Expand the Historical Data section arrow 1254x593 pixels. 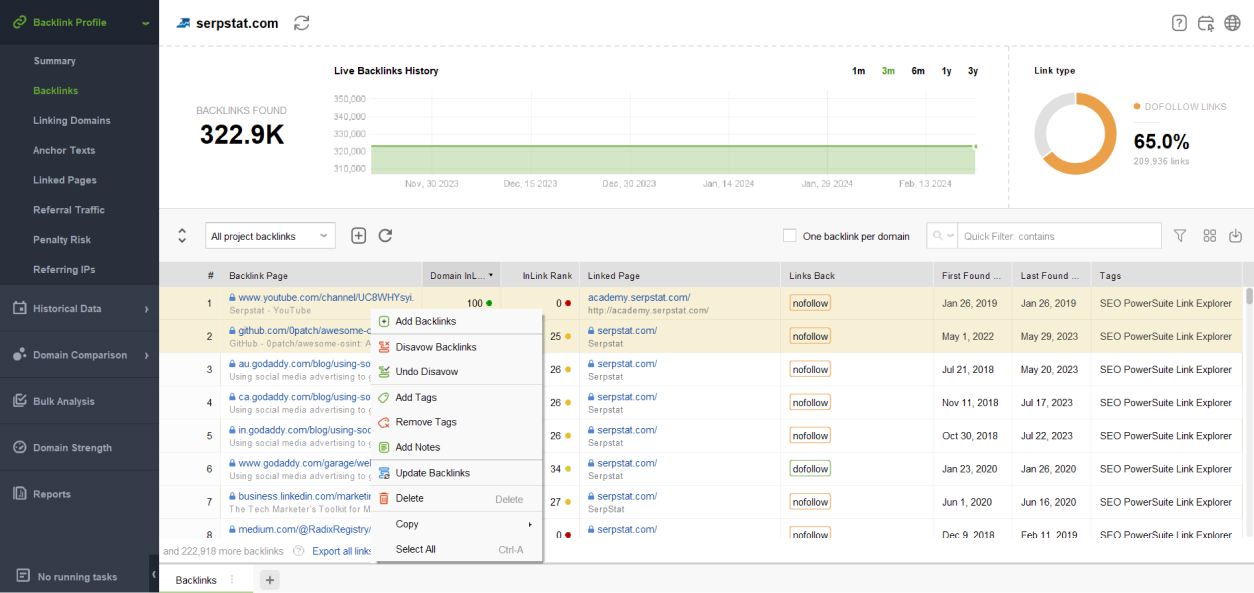coord(146,309)
